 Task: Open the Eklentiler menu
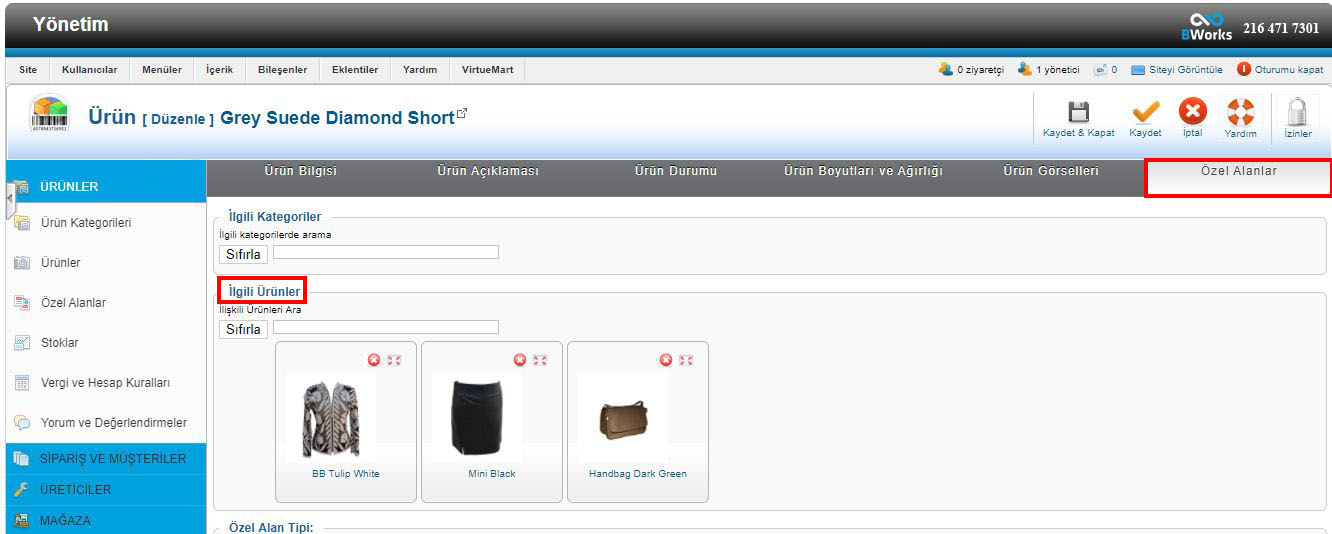(355, 70)
